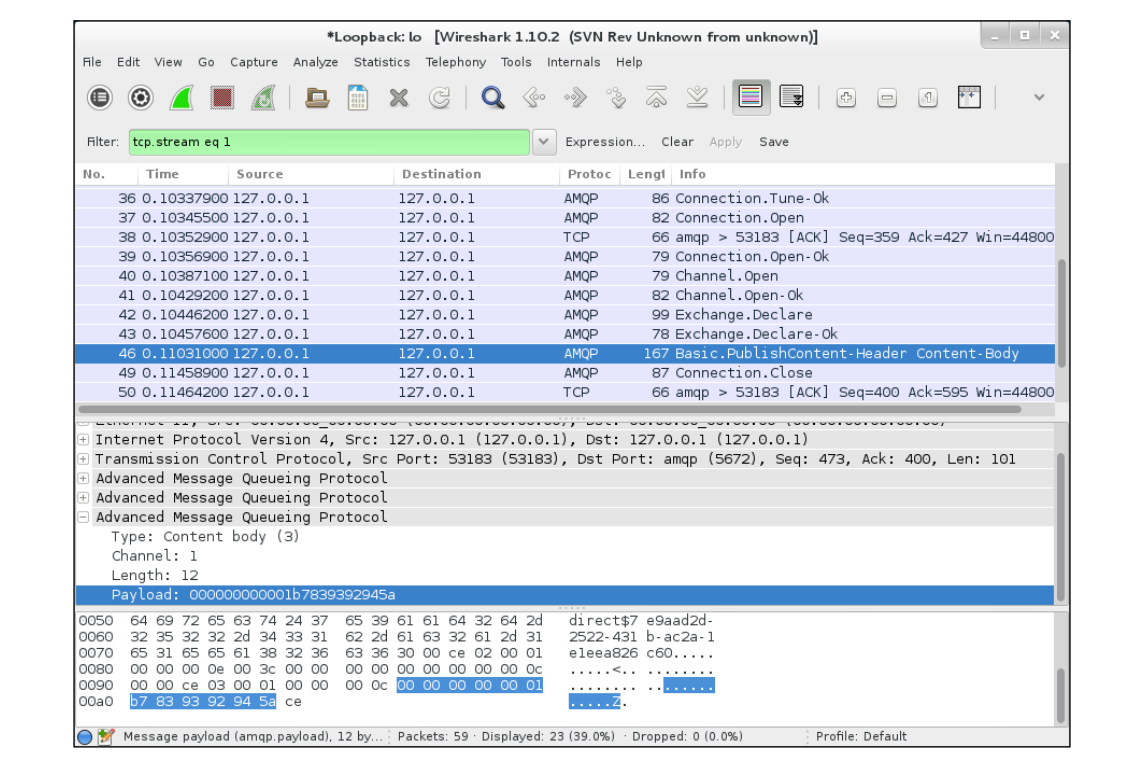This screenshot has height=782, width=1127.
Task: Jump to the last packet
Action: tap(697, 97)
